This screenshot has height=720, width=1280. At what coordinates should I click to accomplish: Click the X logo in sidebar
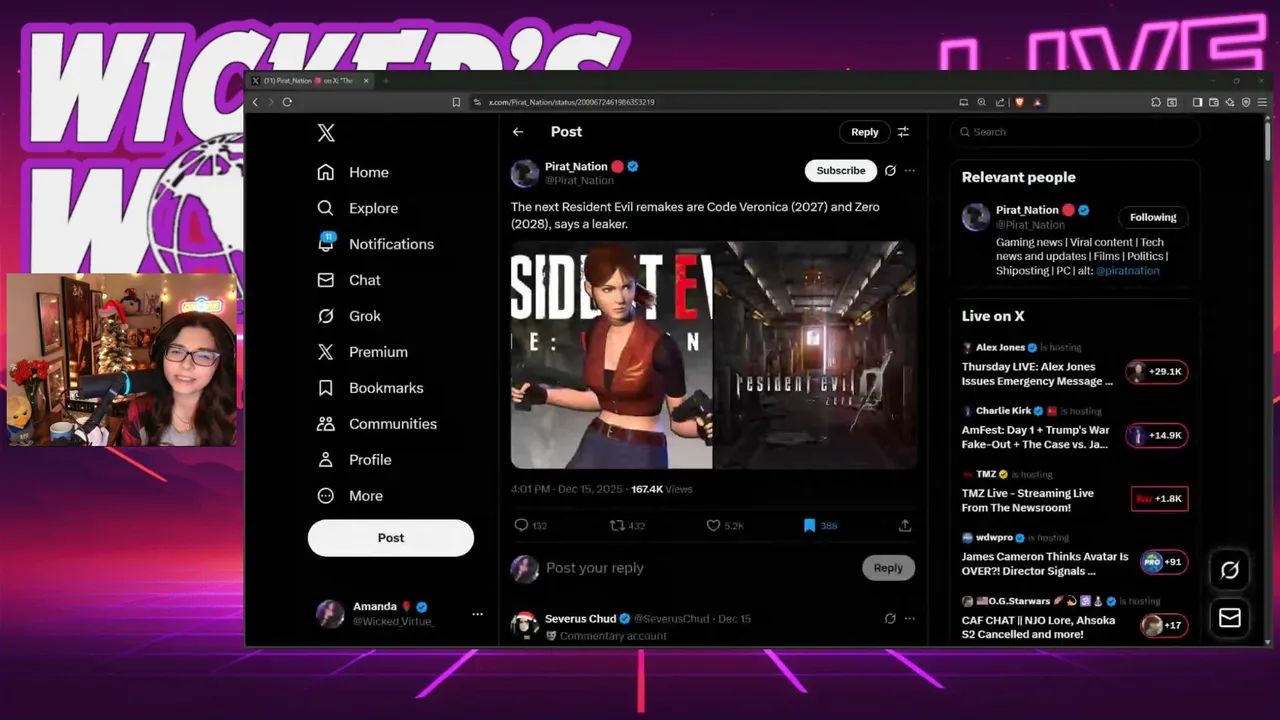click(x=326, y=133)
